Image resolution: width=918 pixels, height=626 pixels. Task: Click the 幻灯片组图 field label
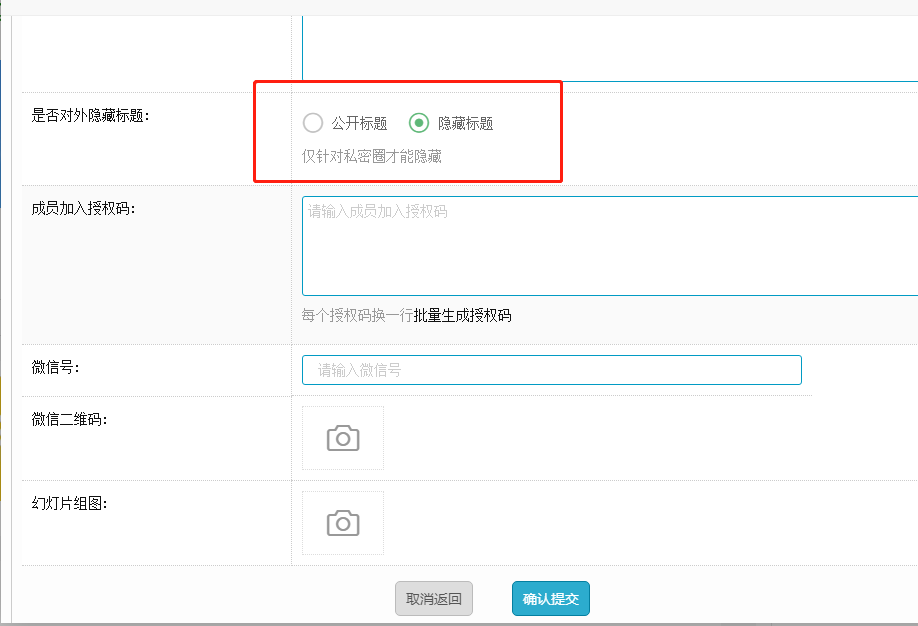(69, 503)
